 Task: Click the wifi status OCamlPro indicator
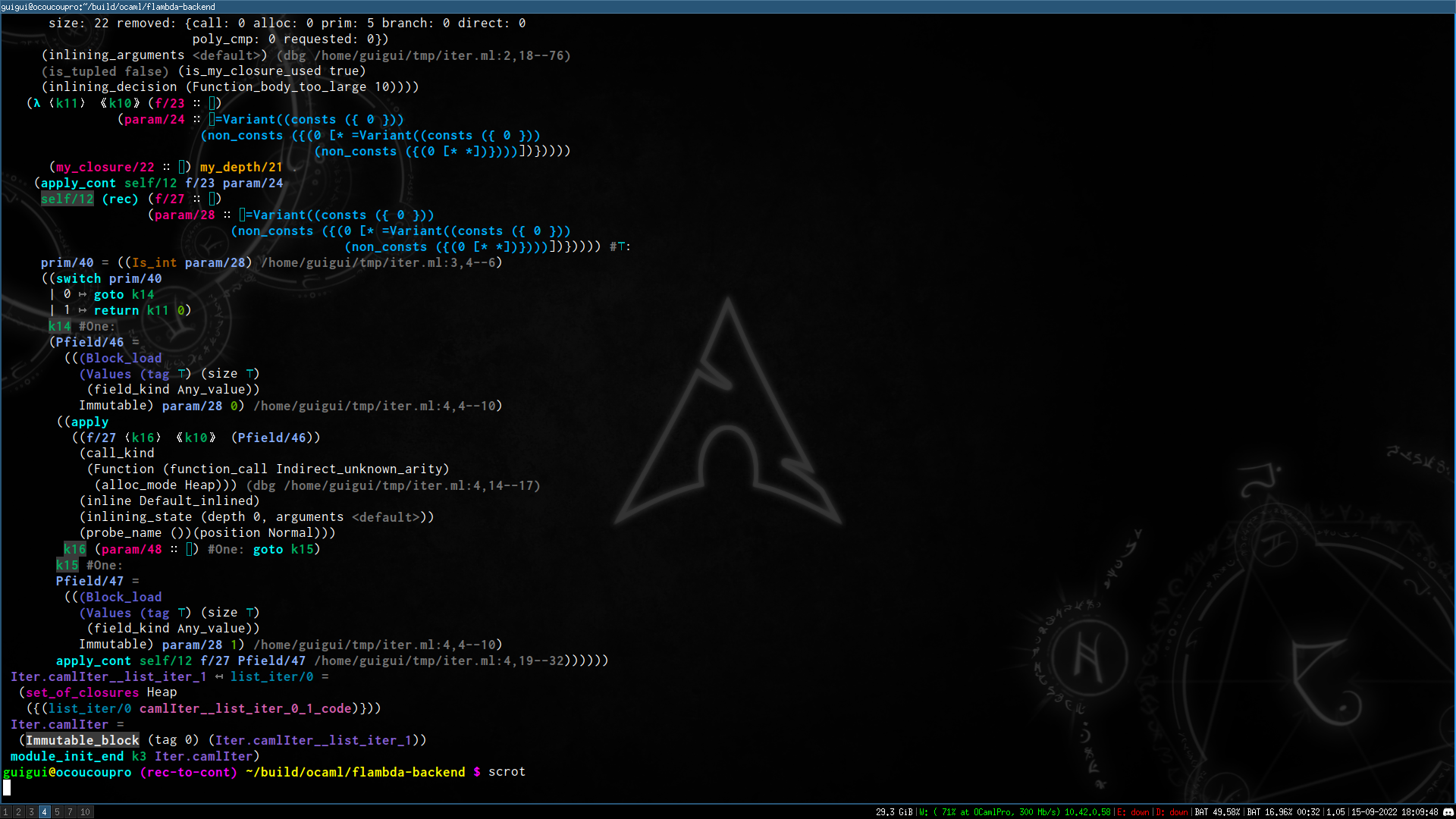pos(1013,812)
